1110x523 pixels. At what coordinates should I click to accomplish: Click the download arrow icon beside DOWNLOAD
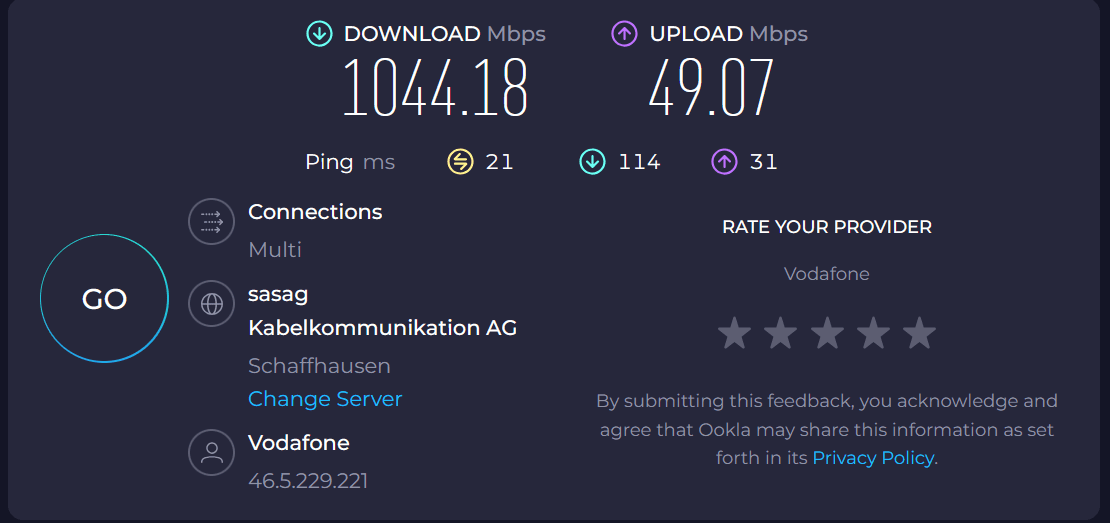coord(319,33)
